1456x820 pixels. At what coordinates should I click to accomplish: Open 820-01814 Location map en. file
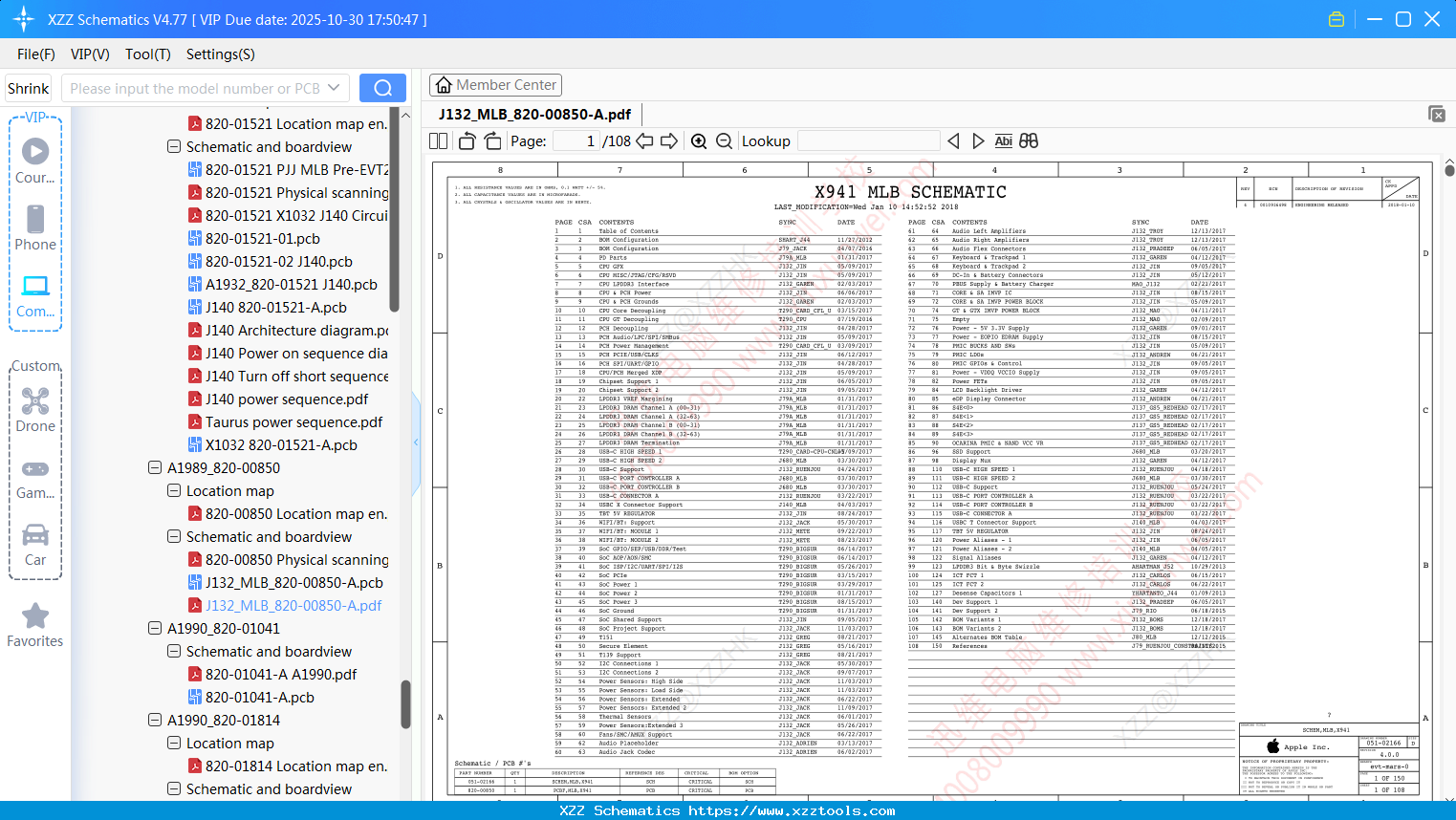coord(288,766)
